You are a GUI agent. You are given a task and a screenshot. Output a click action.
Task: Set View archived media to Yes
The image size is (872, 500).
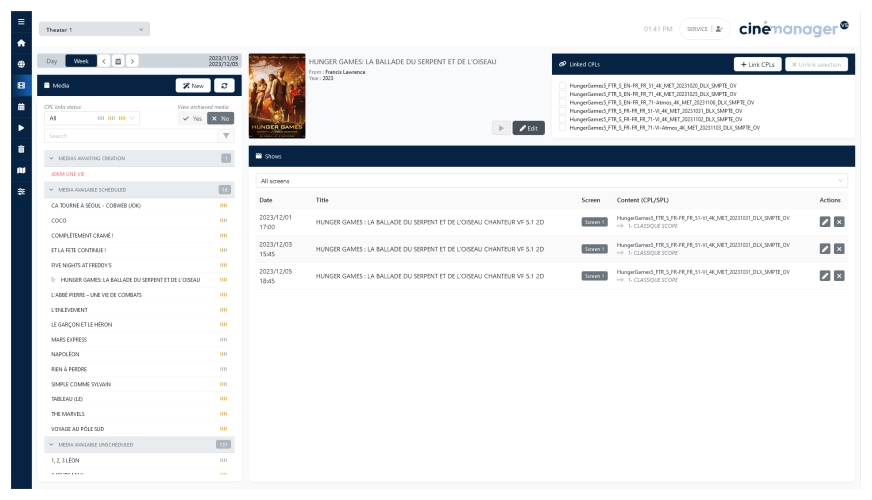click(x=190, y=118)
